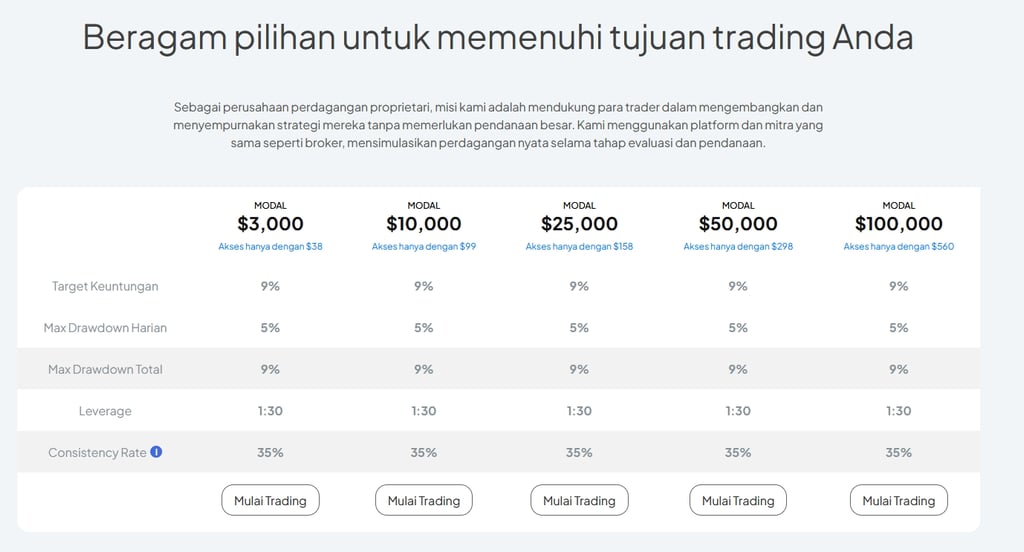Open the 'Akses hanya dengan $158' link
This screenshot has height=552, width=1024.
(x=579, y=246)
